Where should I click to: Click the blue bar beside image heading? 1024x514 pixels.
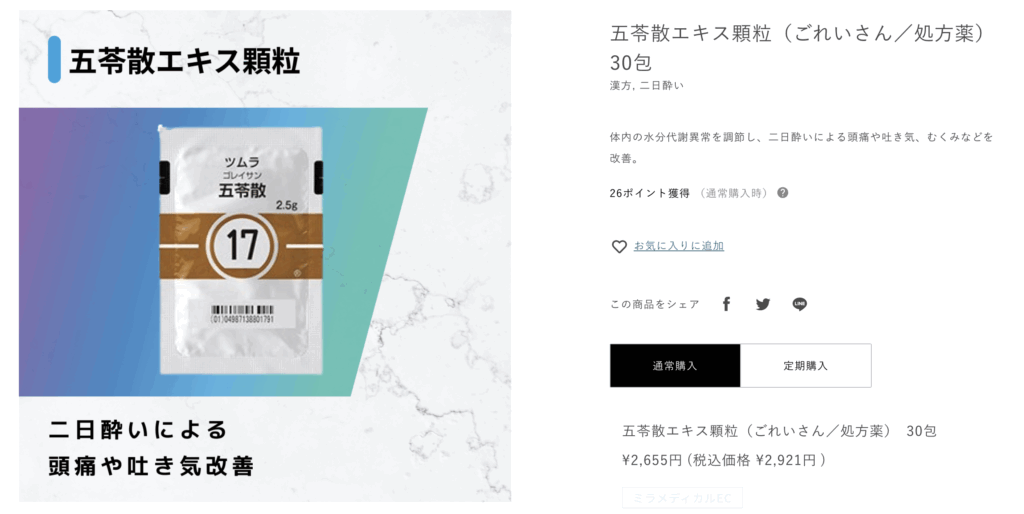(54, 59)
